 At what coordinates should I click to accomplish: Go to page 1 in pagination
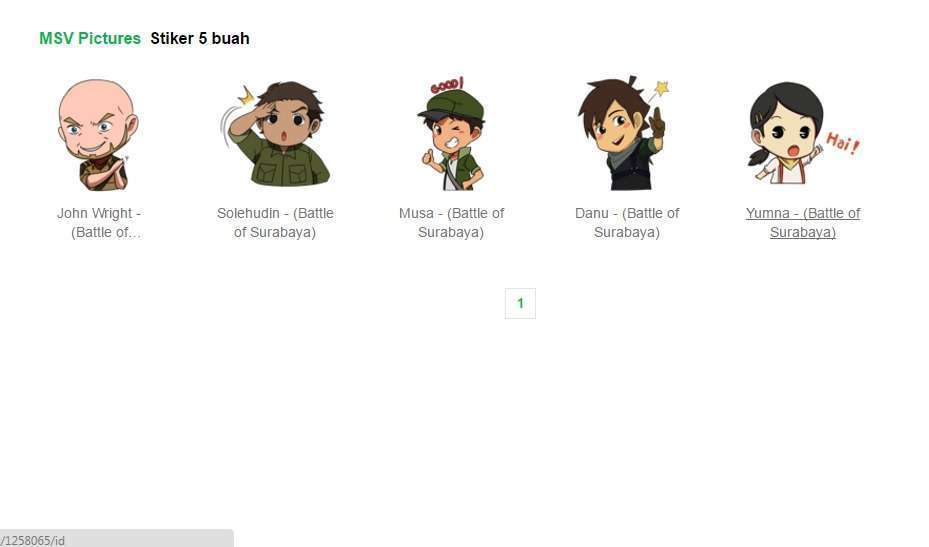coord(520,303)
